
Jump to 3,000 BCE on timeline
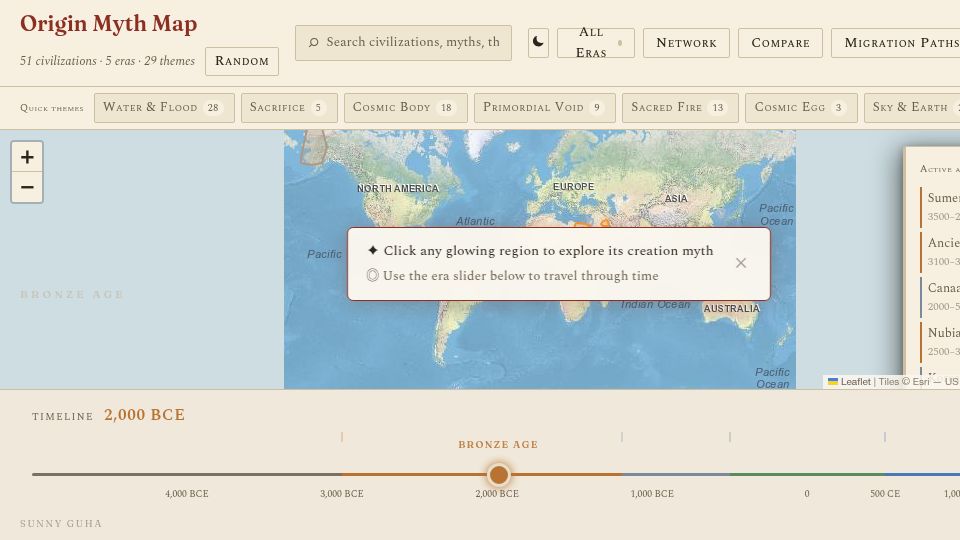click(x=342, y=493)
